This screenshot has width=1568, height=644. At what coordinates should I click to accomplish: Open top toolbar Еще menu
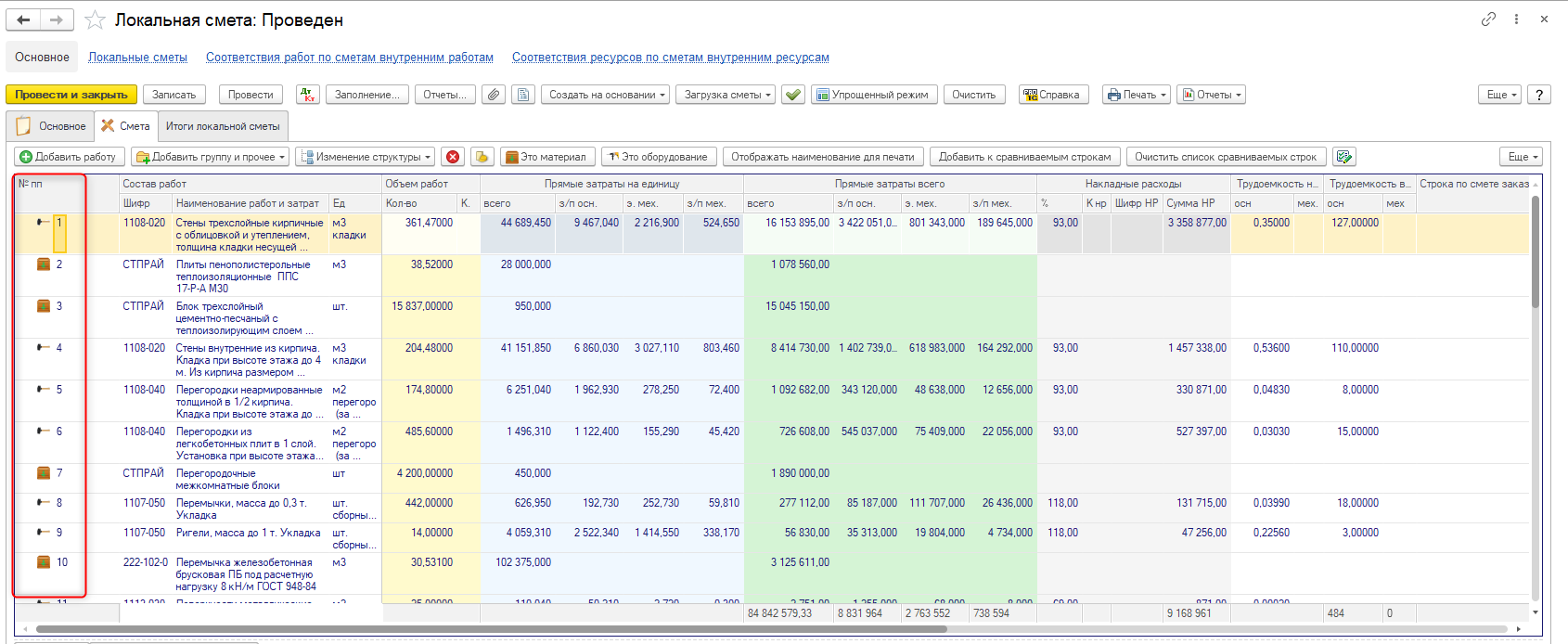1500,95
